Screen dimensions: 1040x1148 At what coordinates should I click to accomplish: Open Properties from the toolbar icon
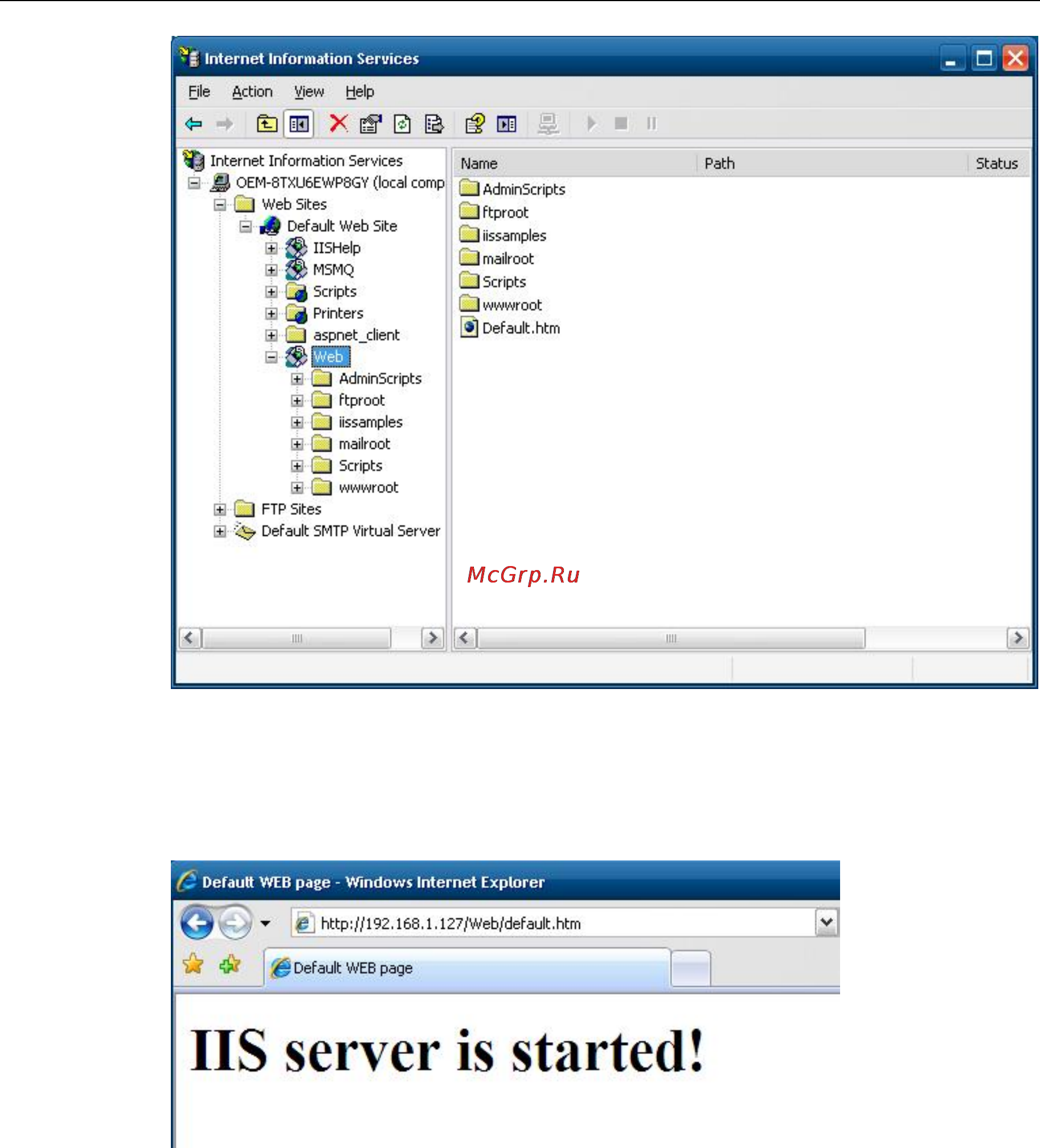coord(370,124)
